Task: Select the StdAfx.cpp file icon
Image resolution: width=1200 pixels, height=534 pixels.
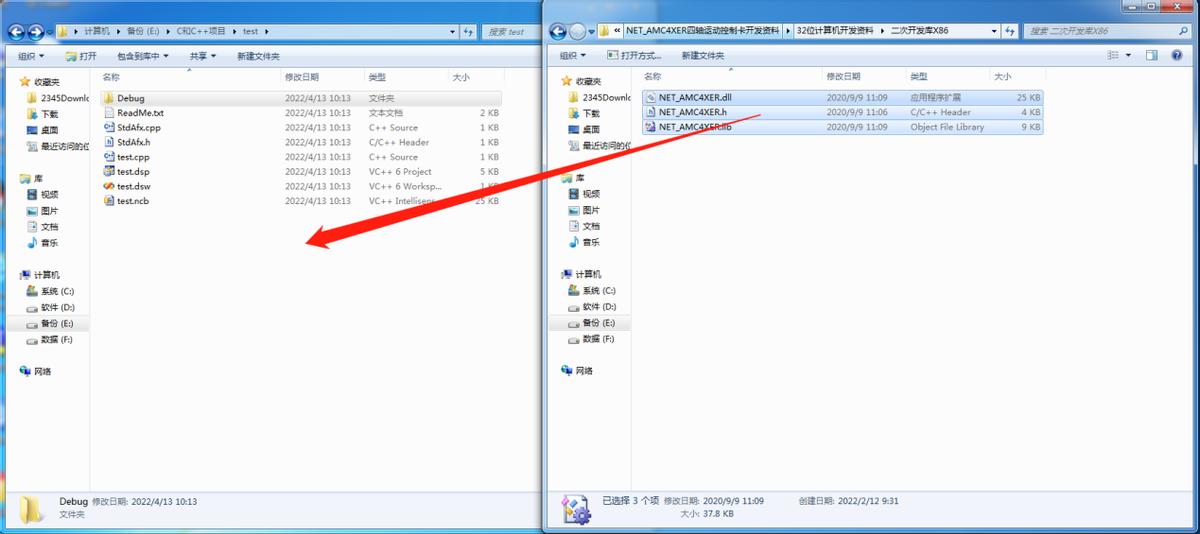Action: click(x=109, y=127)
